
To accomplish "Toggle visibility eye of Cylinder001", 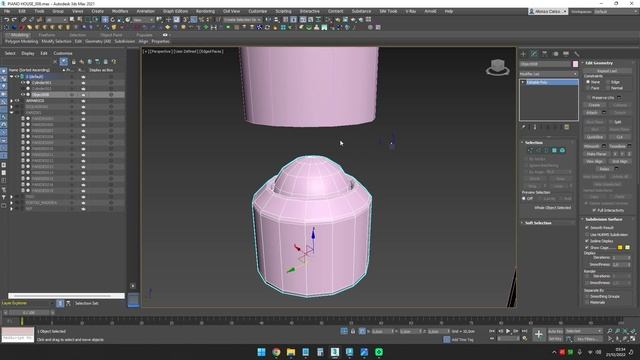I will (x=23, y=82).
